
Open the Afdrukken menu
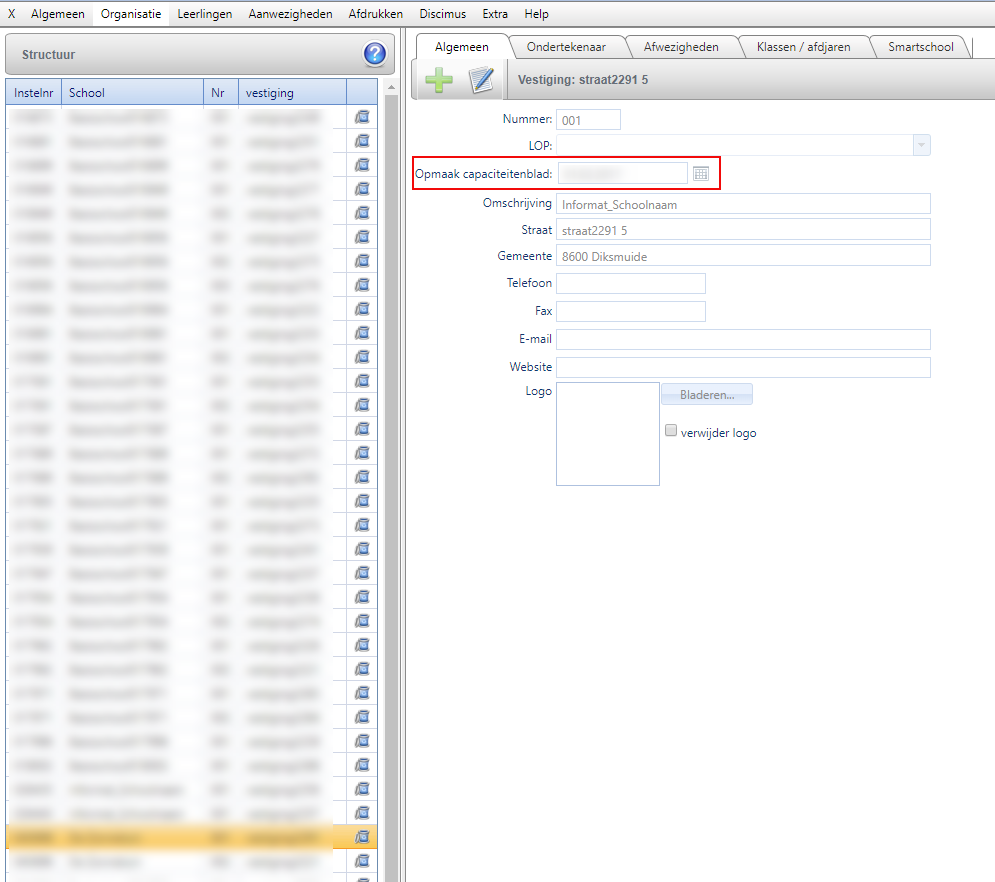[375, 14]
